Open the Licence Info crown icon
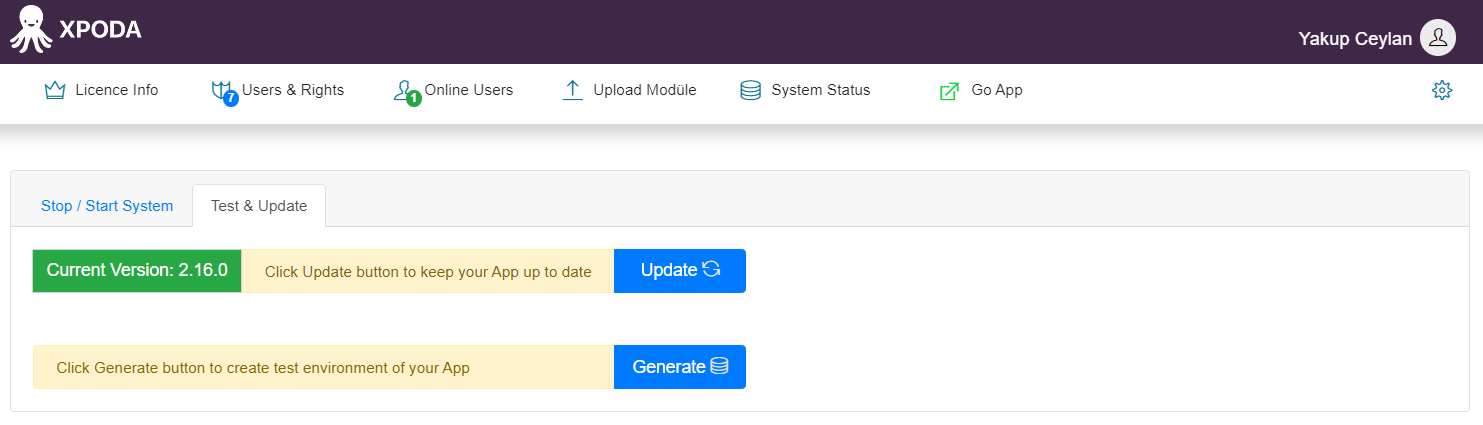 point(55,90)
